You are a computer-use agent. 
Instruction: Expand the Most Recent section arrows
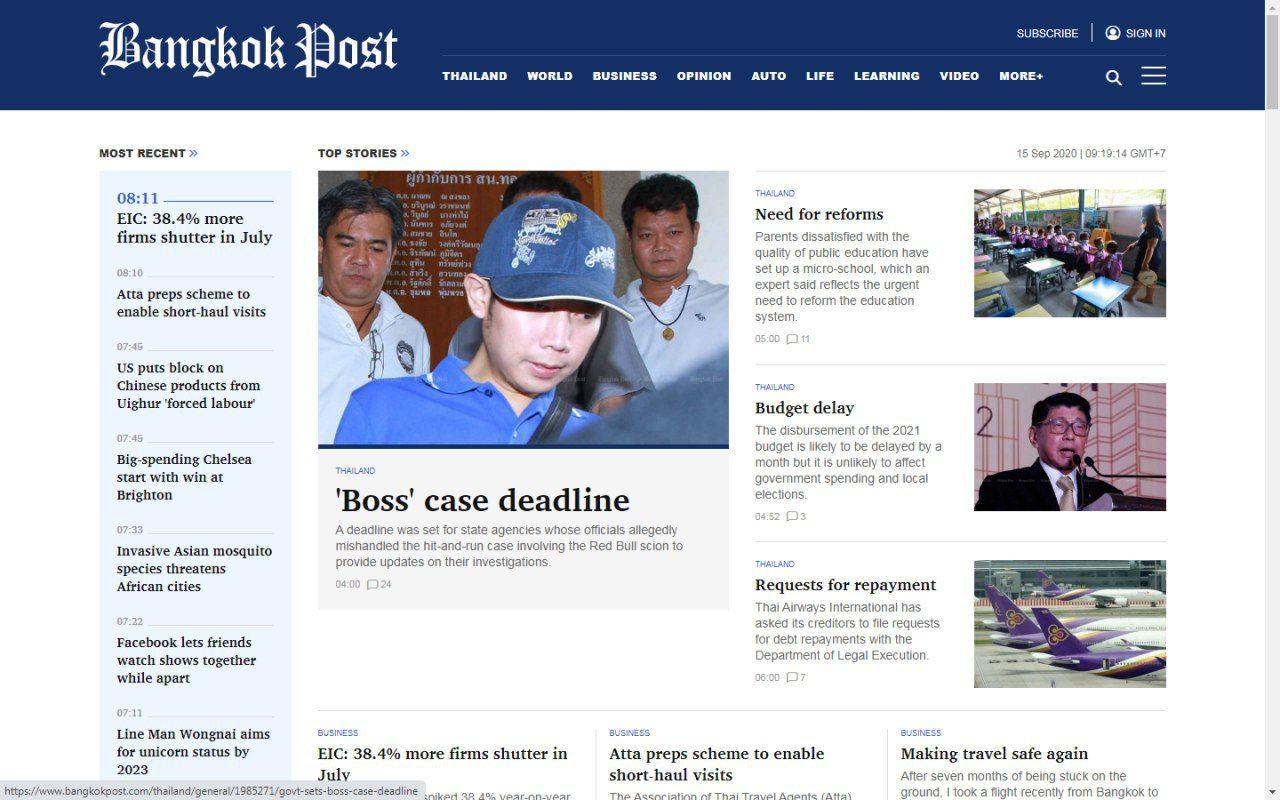pyautogui.click(x=193, y=153)
